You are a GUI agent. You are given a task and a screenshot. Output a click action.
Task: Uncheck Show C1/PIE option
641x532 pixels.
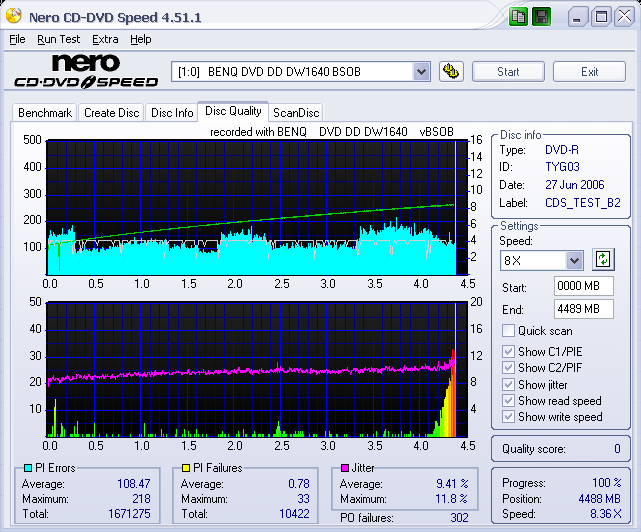point(509,351)
